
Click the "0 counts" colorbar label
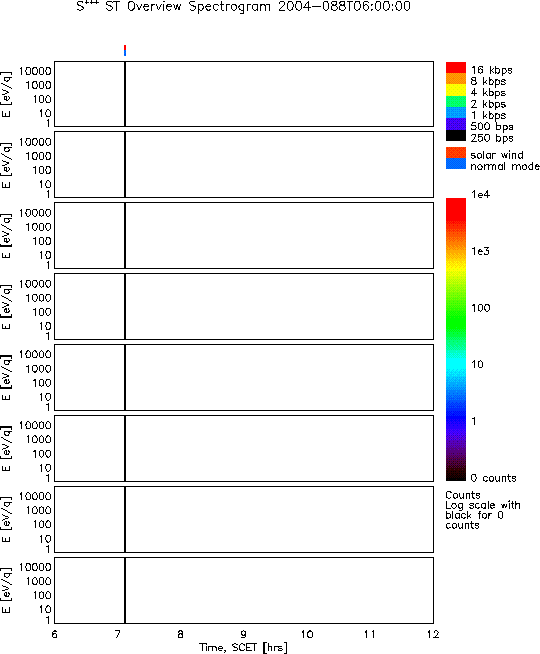[x=493, y=478]
